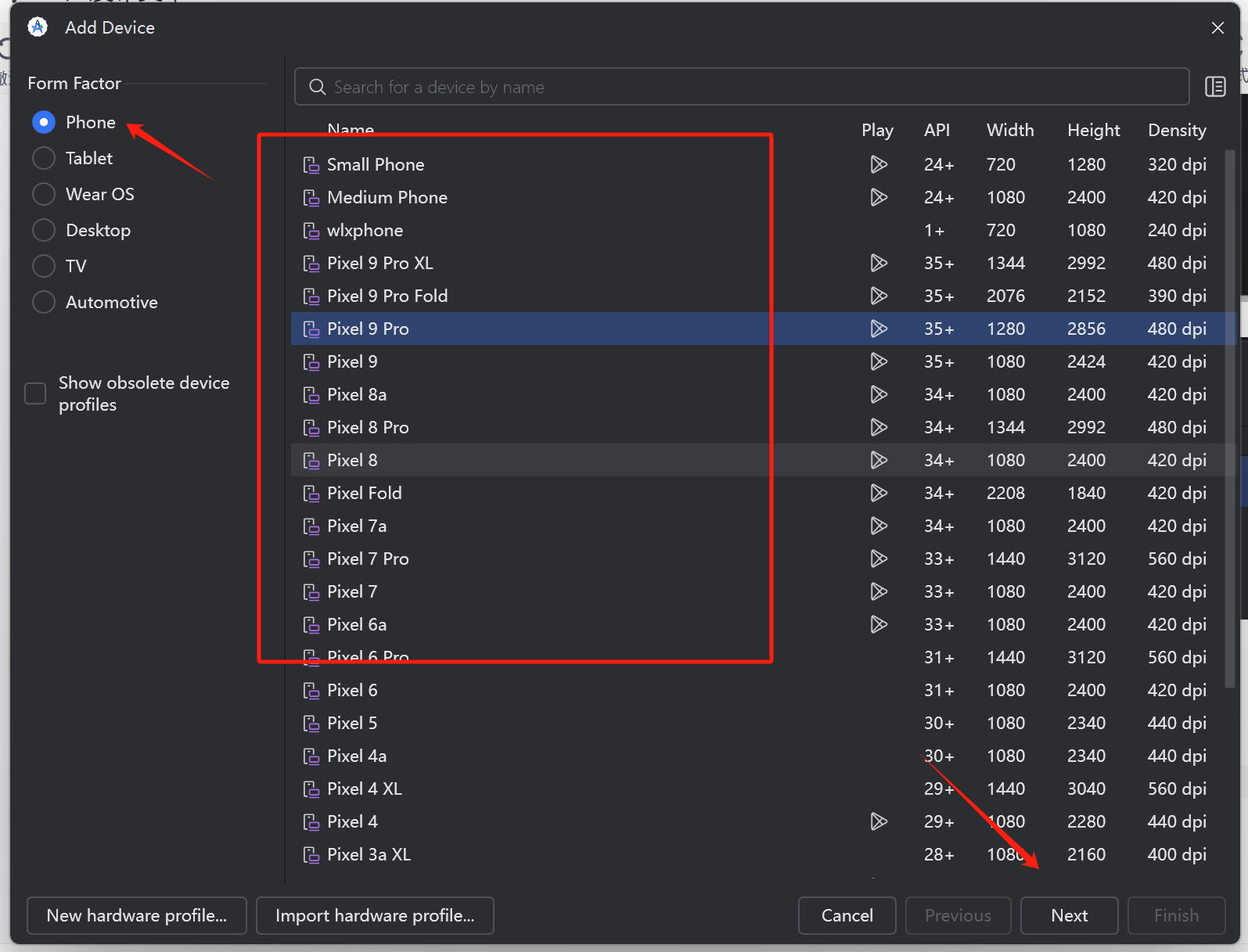Click Play Store icon for Small Phone
The width and height of the screenshot is (1248, 952).
[879, 164]
